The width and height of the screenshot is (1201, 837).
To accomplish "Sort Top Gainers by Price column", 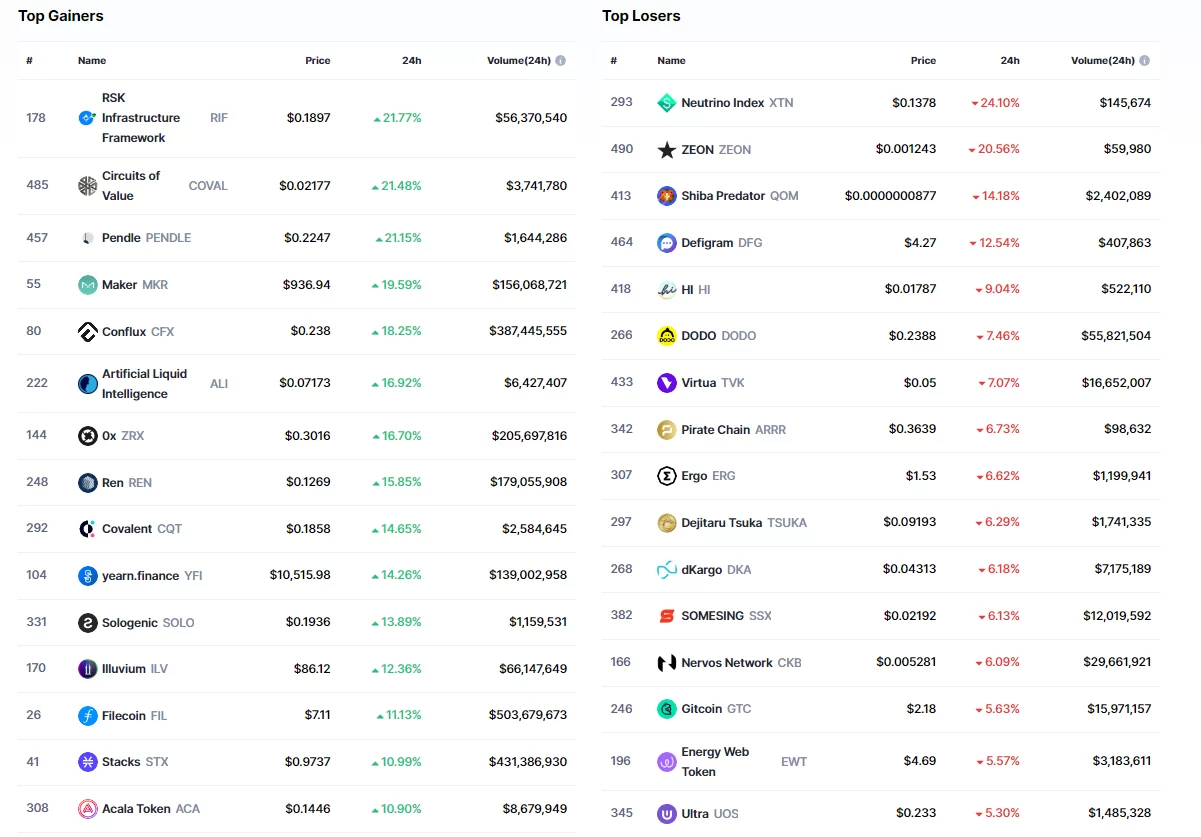I will 317,61.
